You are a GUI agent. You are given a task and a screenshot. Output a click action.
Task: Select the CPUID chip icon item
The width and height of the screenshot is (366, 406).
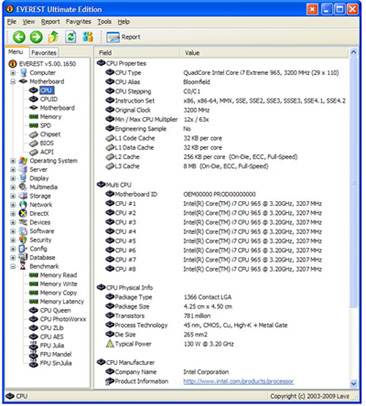pos(33,99)
